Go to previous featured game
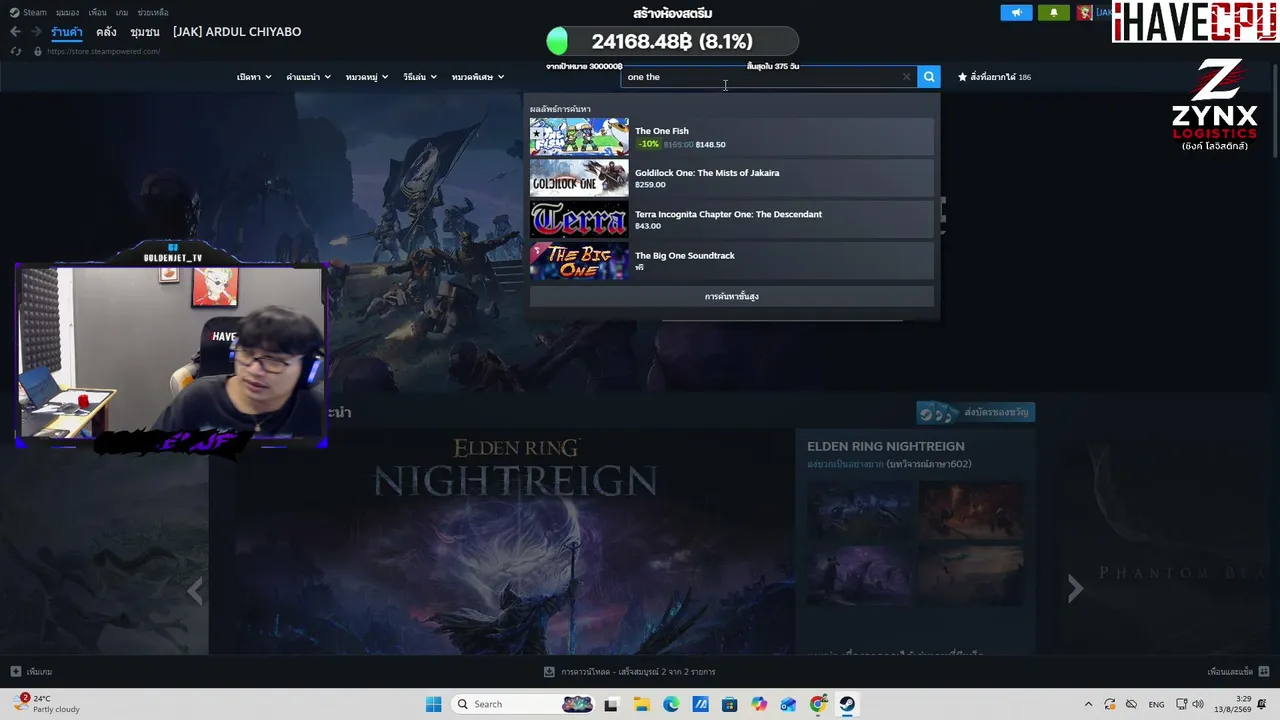Screen dimensions: 1280x720 pyautogui.click(x=195, y=591)
